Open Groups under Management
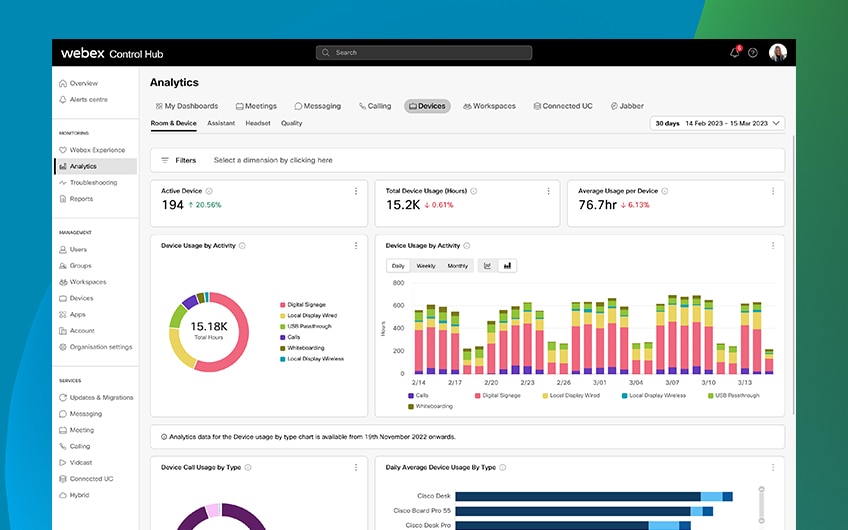Image resolution: width=848 pixels, height=530 pixels. [75, 266]
